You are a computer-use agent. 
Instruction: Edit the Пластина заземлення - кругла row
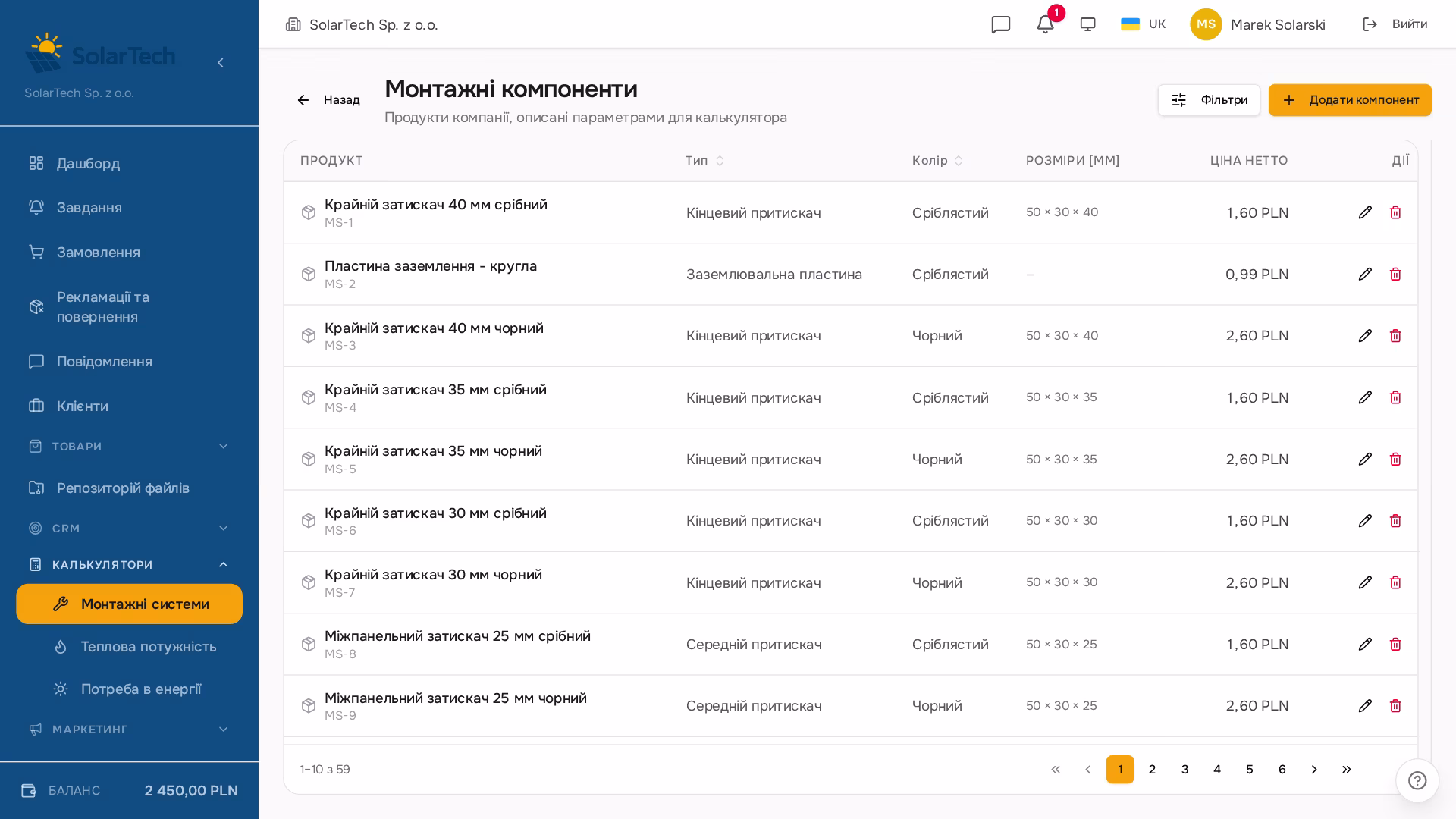[x=1365, y=274]
